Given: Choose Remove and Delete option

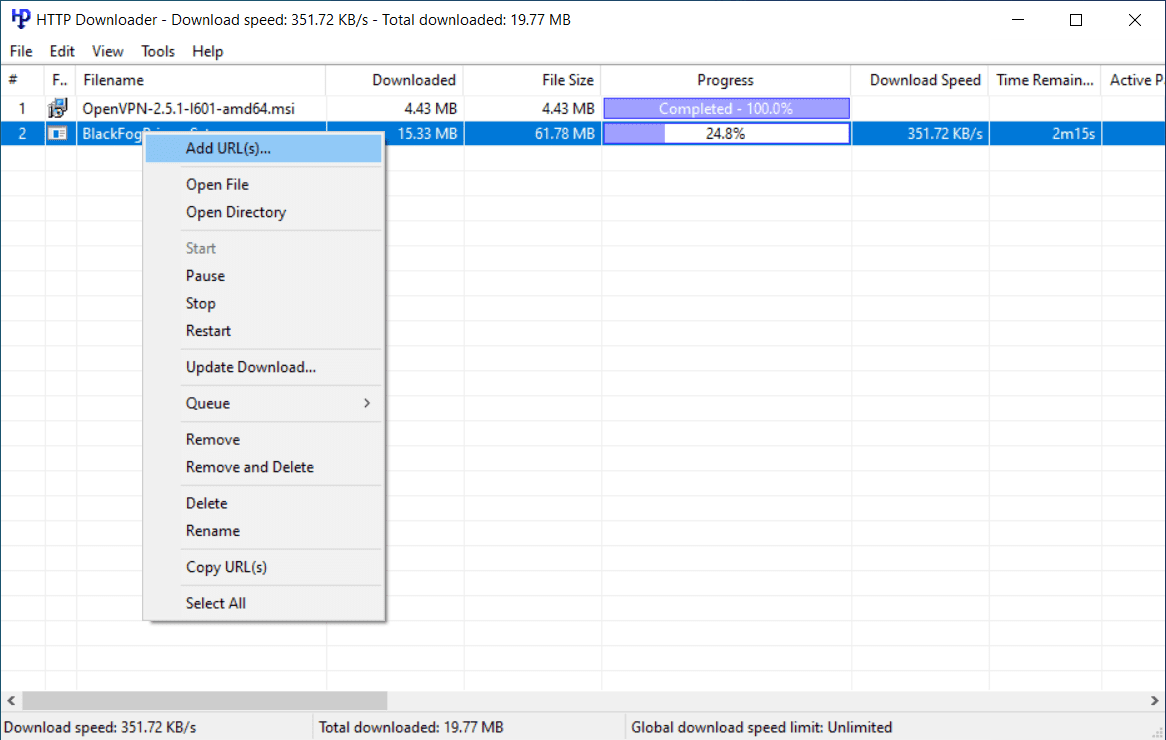Looking at the screenshot, I should click(264, 467).
